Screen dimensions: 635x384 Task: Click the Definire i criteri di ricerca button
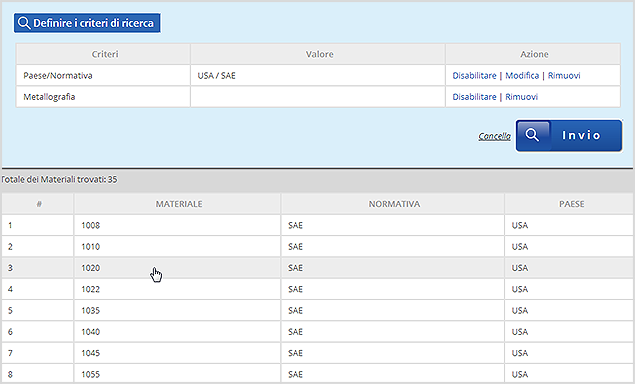87,23
